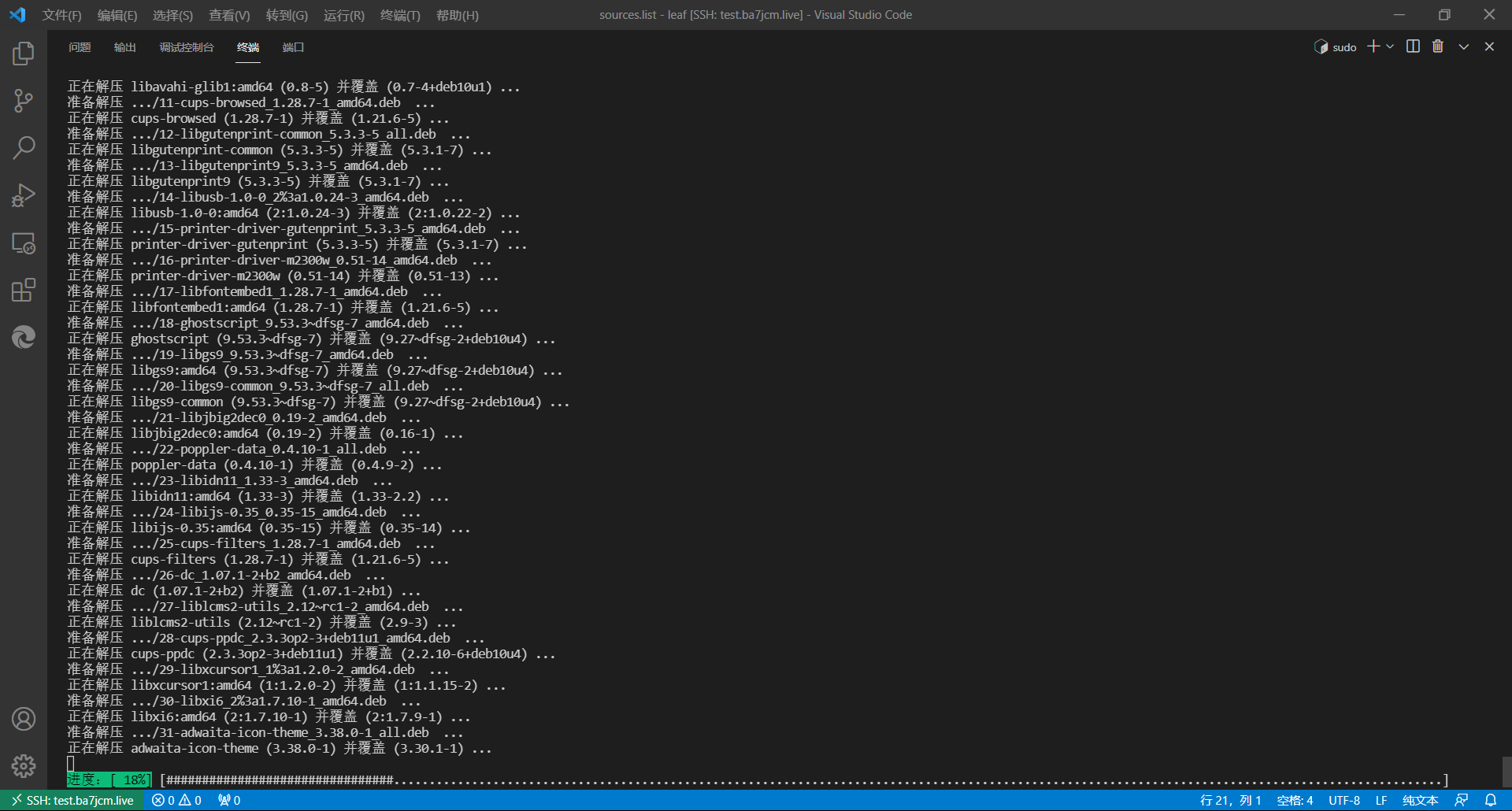1512x811 pixels.
Task: Click the 'dc (1.07.1-2+b2)' output line
Action: (x=244, y=591)
